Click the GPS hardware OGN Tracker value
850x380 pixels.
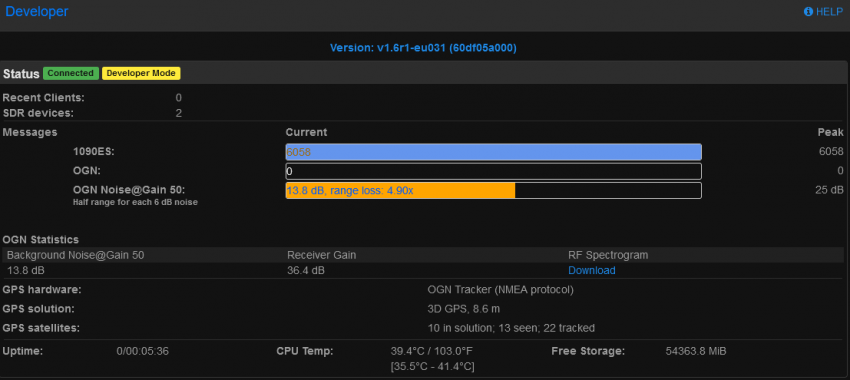click(500, 289)
